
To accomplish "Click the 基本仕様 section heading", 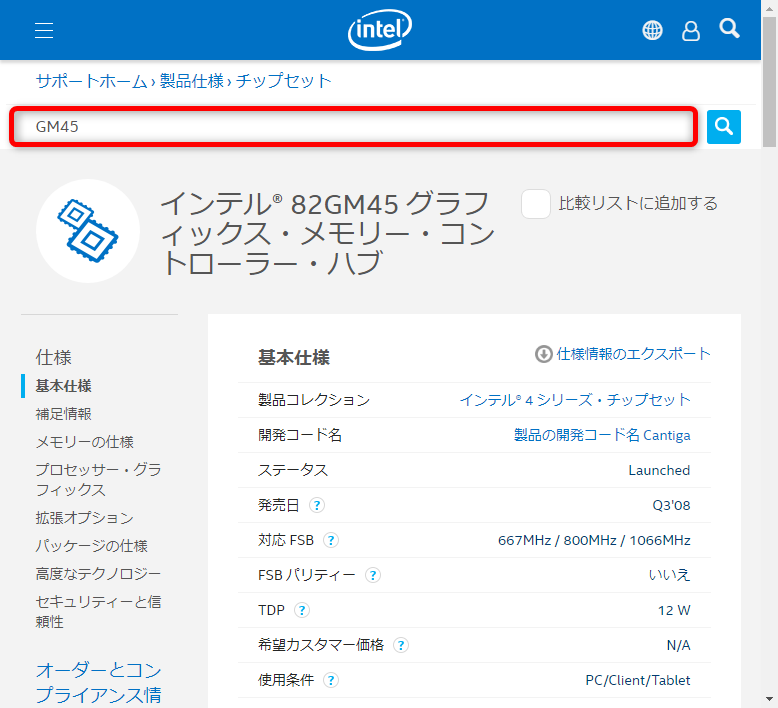I will coord(294,357).
